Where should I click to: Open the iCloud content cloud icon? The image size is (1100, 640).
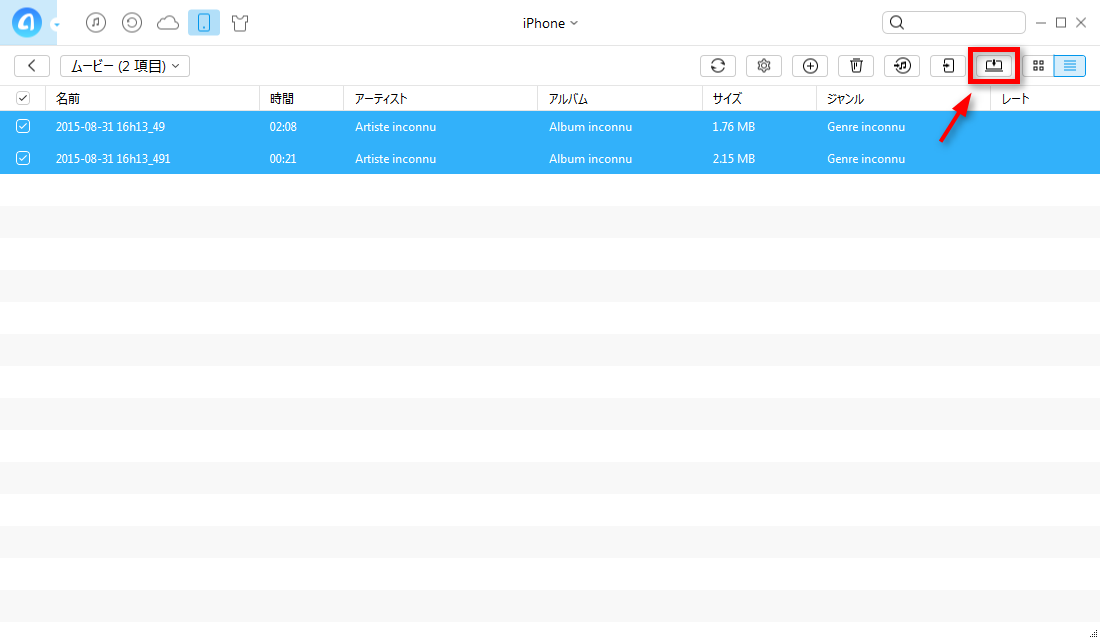point(168,23)
